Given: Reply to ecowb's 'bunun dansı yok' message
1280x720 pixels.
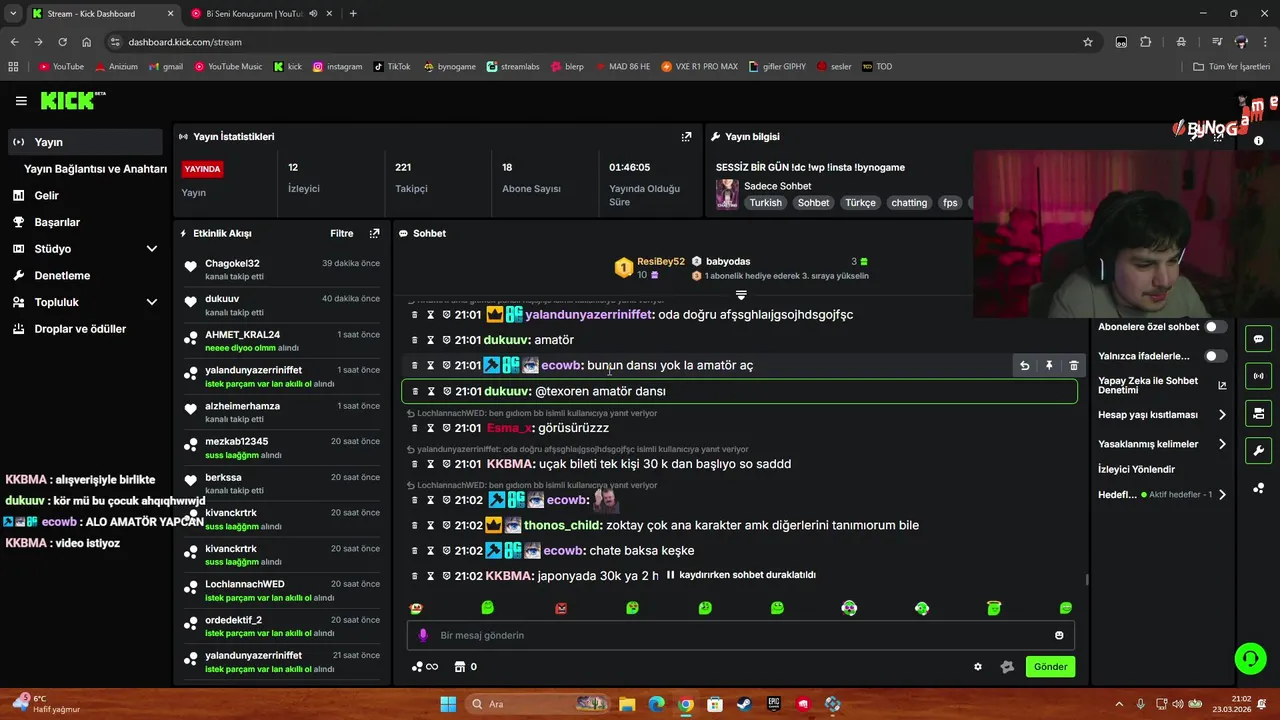Looking at the screenshot, I should tap(1024, 366).
